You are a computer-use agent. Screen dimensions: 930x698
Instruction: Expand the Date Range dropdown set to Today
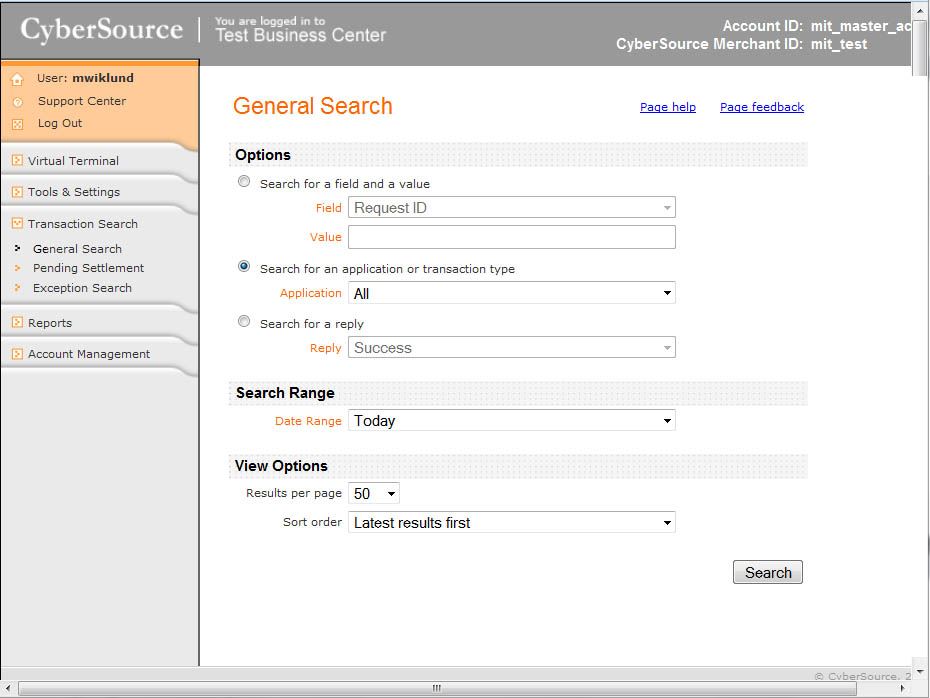click(511, 421)
